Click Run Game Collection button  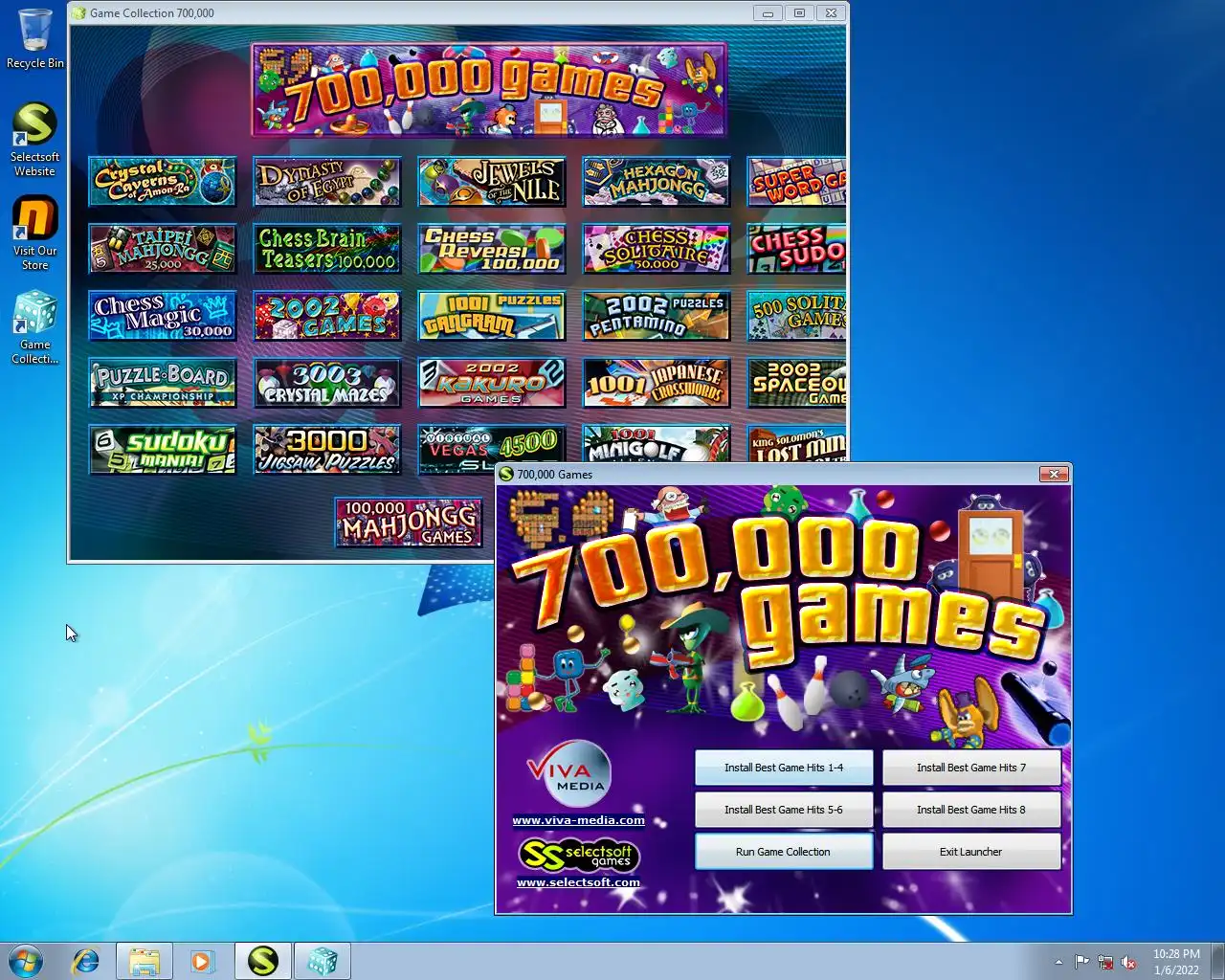point(784,852)
